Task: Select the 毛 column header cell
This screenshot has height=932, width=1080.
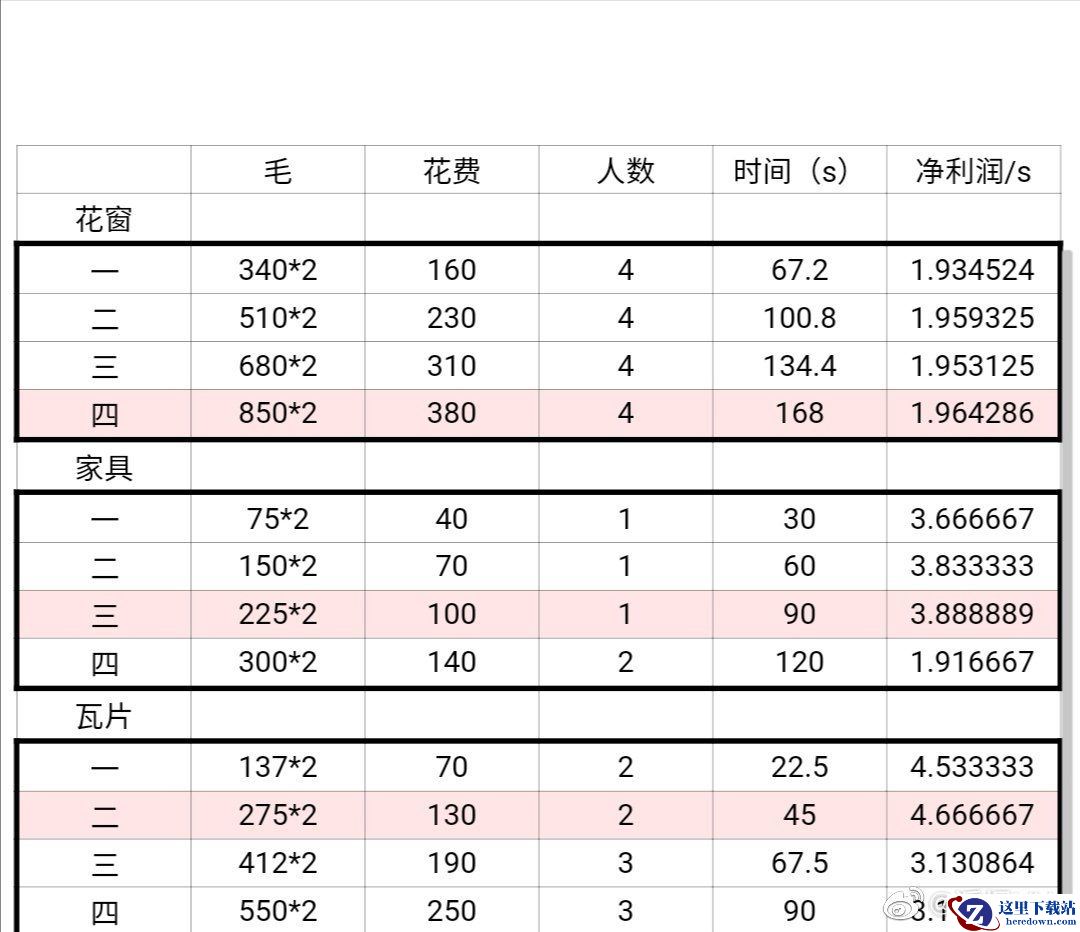Action: (278, 171)
